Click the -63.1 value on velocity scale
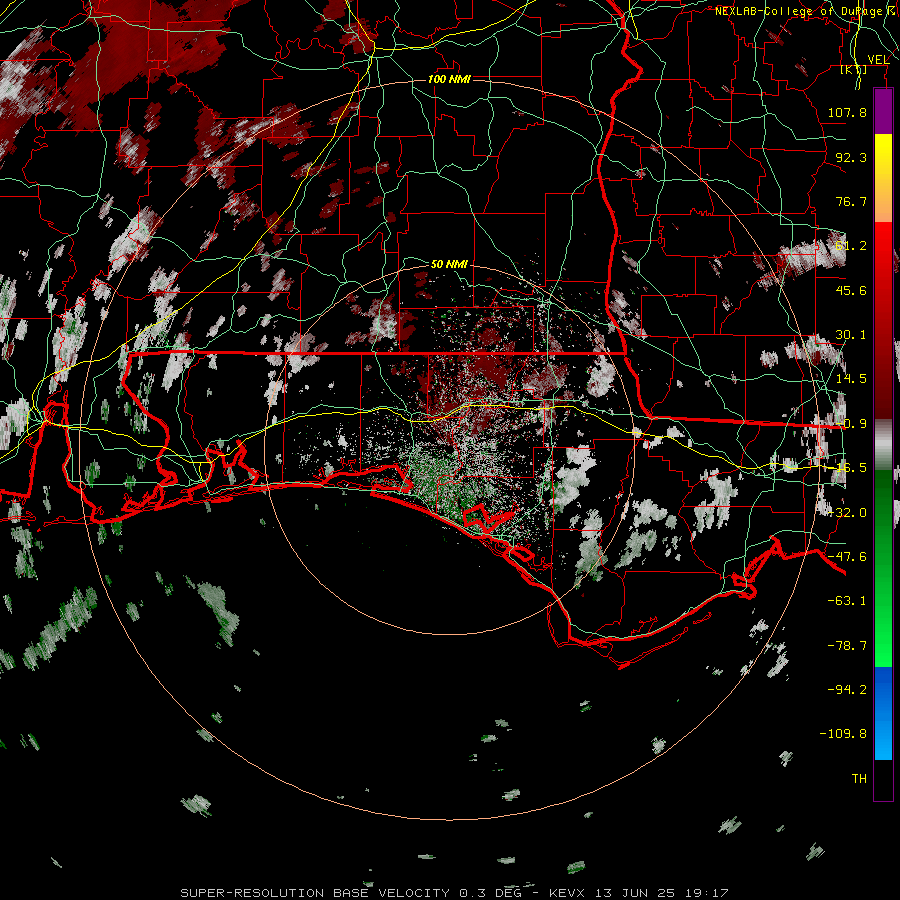The height and width of the screenshot is (900, 900). pos(847,601)
